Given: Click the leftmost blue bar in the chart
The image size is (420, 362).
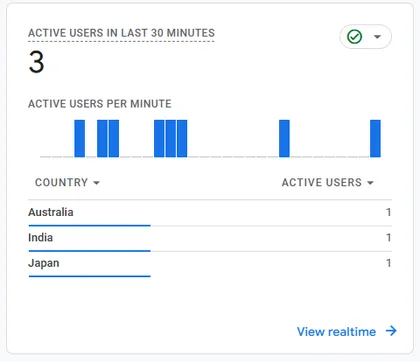Looking at the screenshot, I should tap(80, 138).
